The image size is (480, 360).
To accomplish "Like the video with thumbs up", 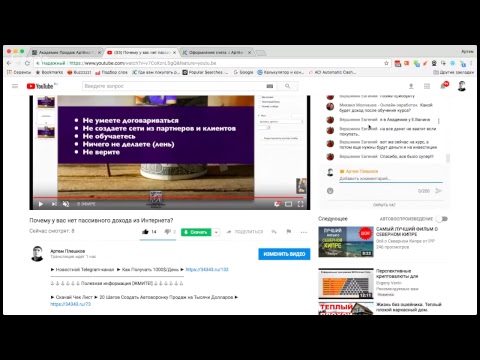I will (x=145, y=232).
